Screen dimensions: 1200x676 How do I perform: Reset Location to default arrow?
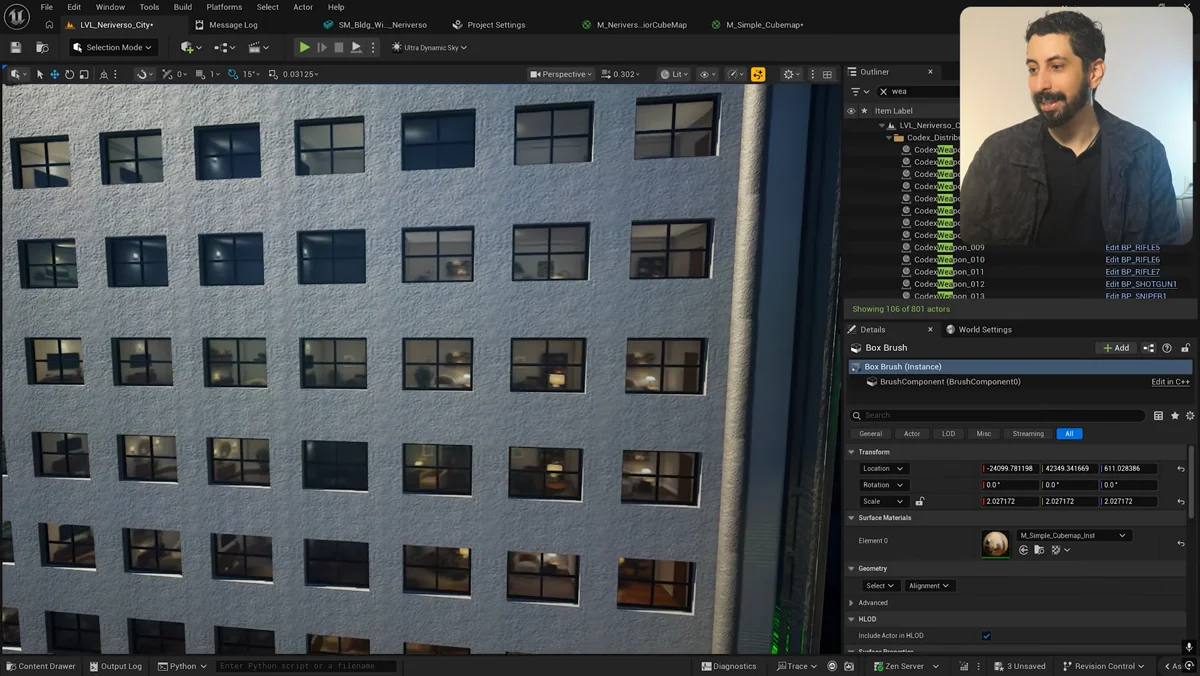[x=1181, y=469]
